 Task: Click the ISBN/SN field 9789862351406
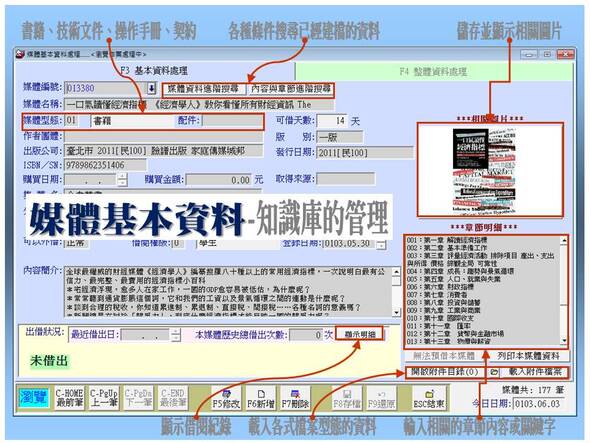click(105, 165)
